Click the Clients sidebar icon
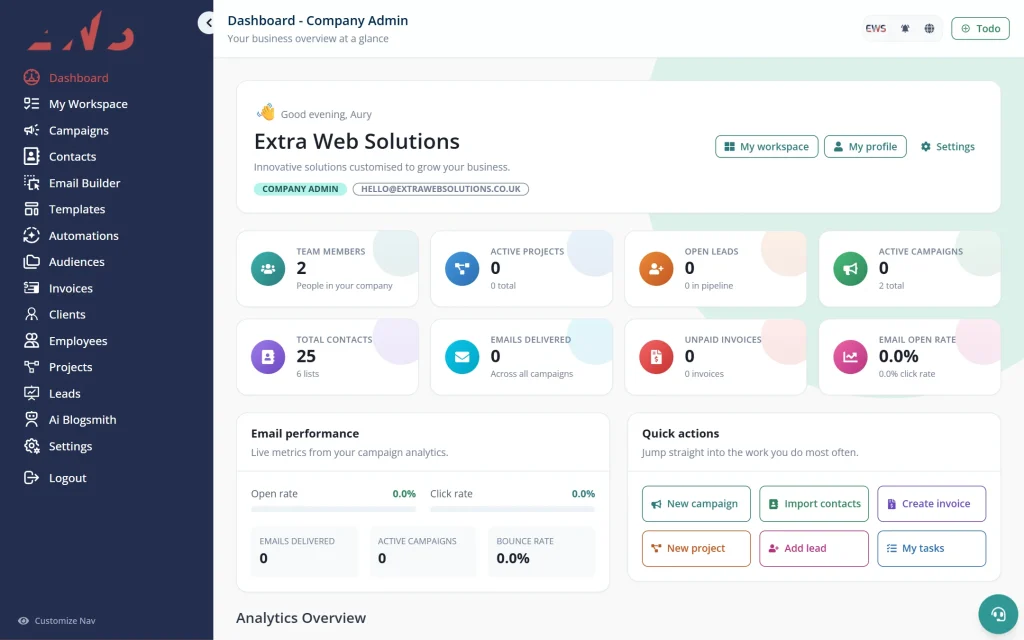The height and width of the screenshot is (640, 1024). pyautogui.click(x=31, y=314)
